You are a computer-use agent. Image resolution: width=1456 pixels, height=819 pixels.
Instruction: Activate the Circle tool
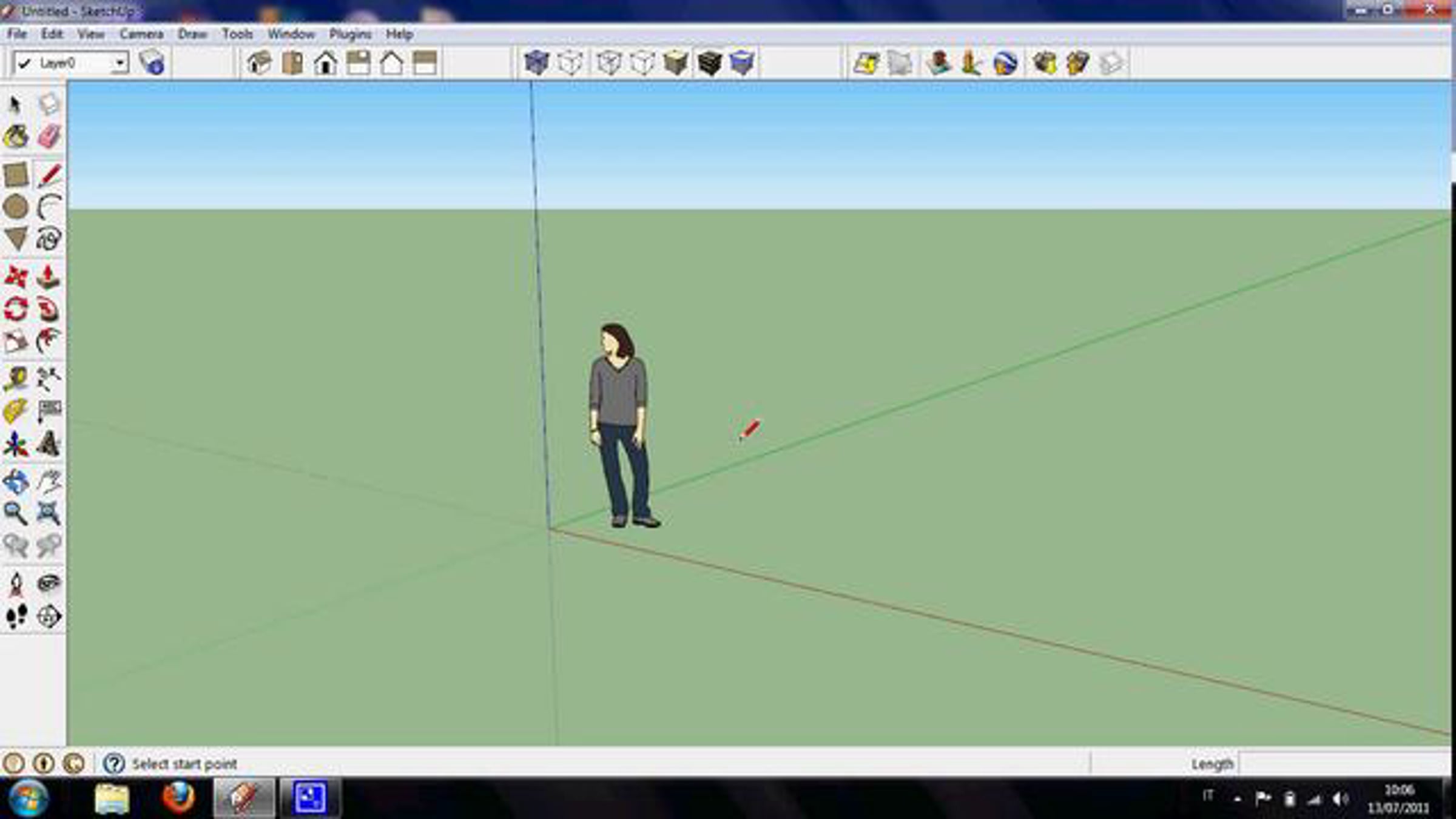click(x=16, y=207)
